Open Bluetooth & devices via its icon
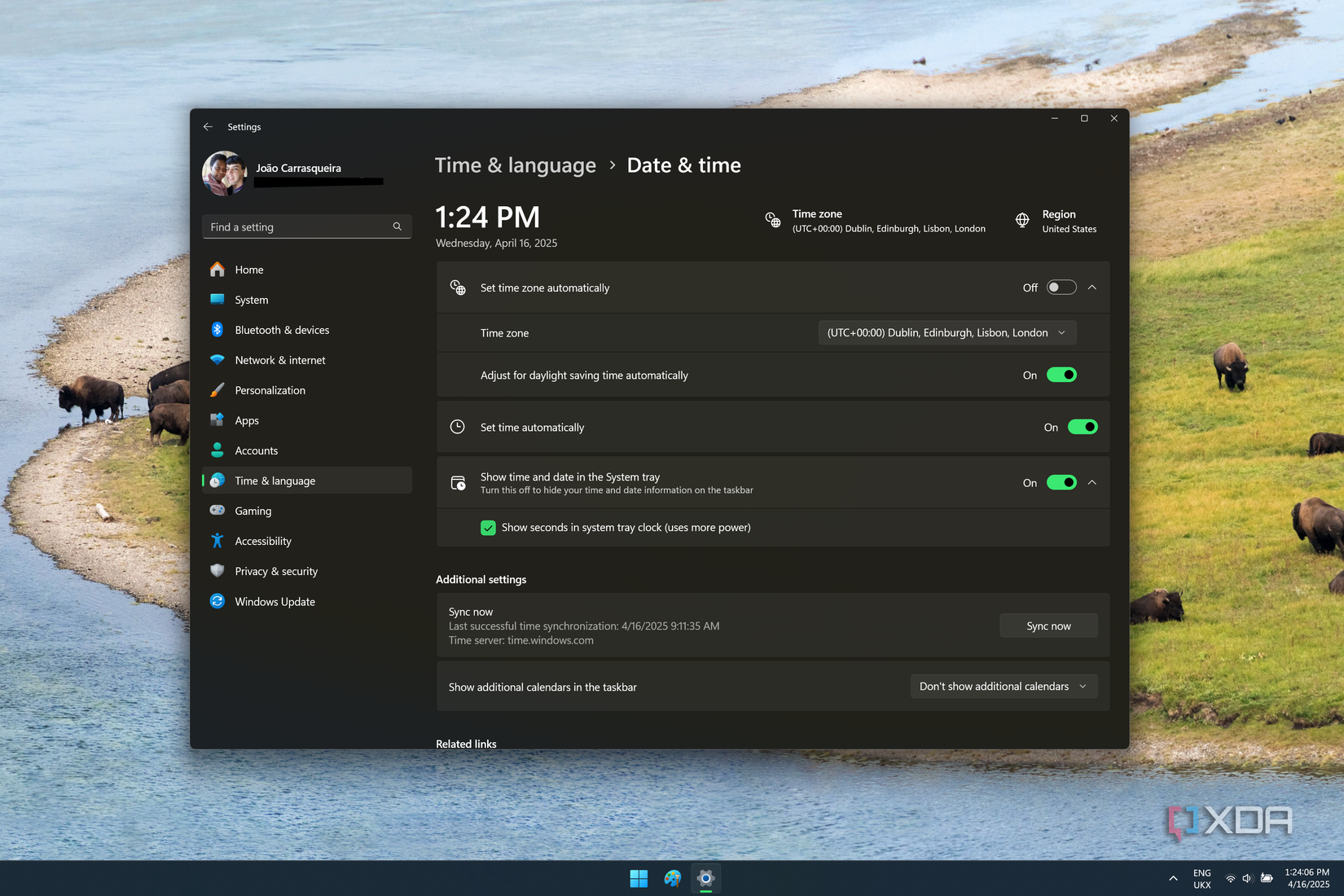The height and width of the screenshot is (896, 1344). tap(217, 330)
